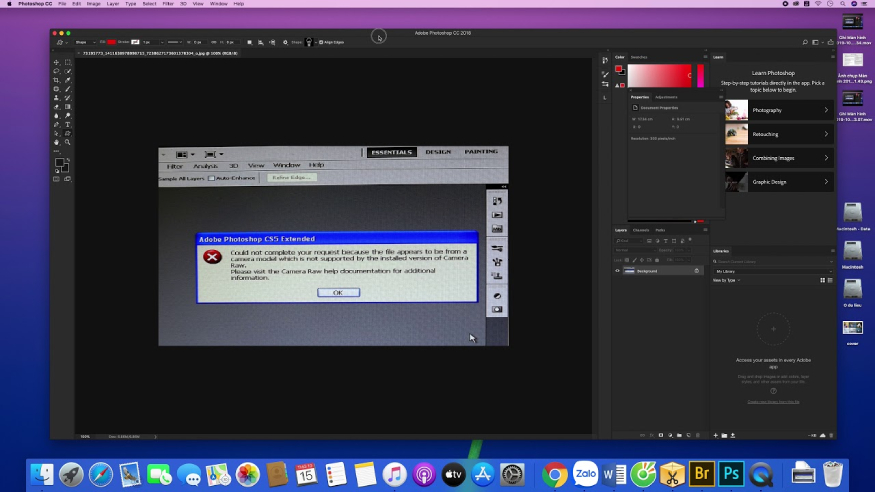Open View by Type dropdown
The height and width of the screenshot is (492, 875).
coord(727,280)
